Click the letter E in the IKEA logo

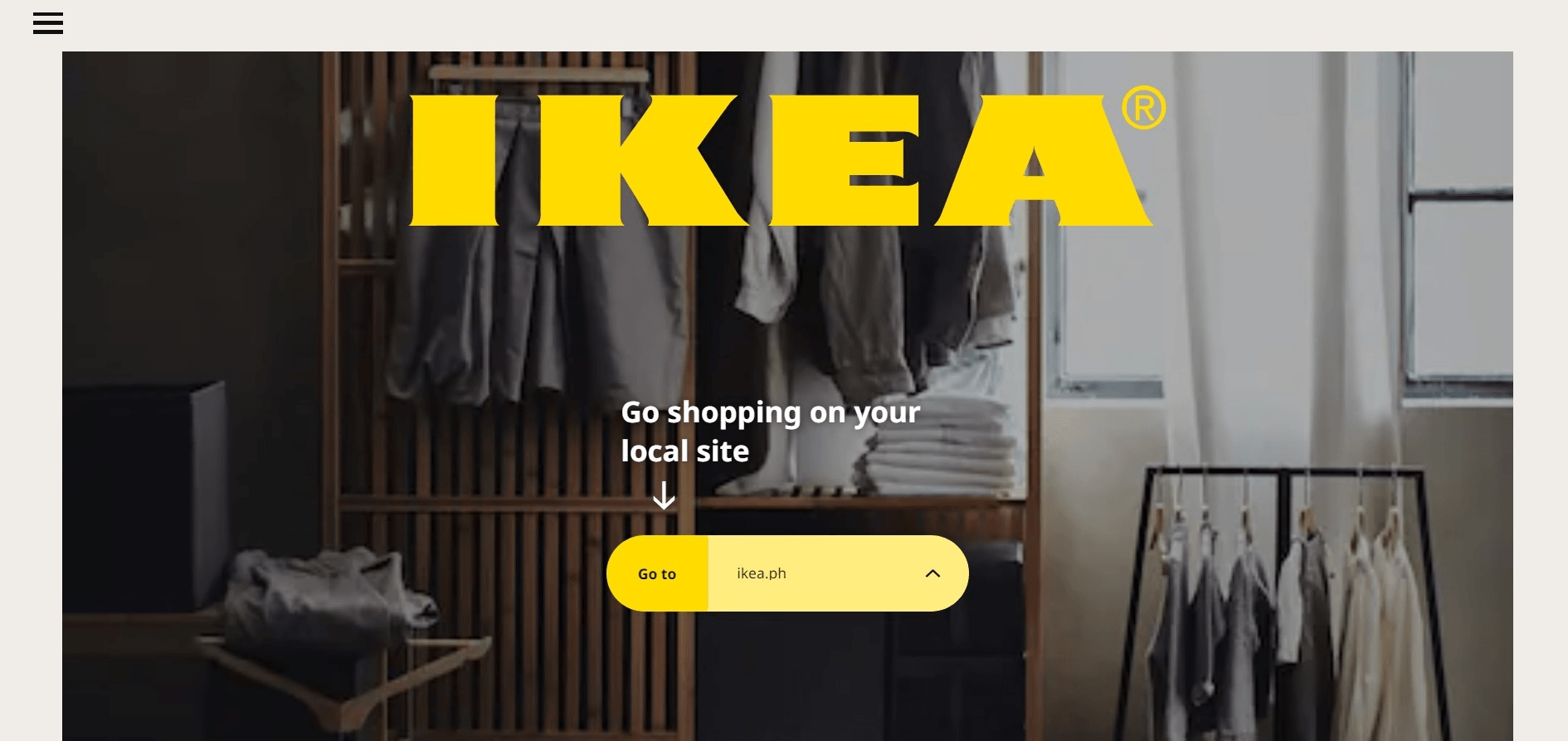[845, 160]
